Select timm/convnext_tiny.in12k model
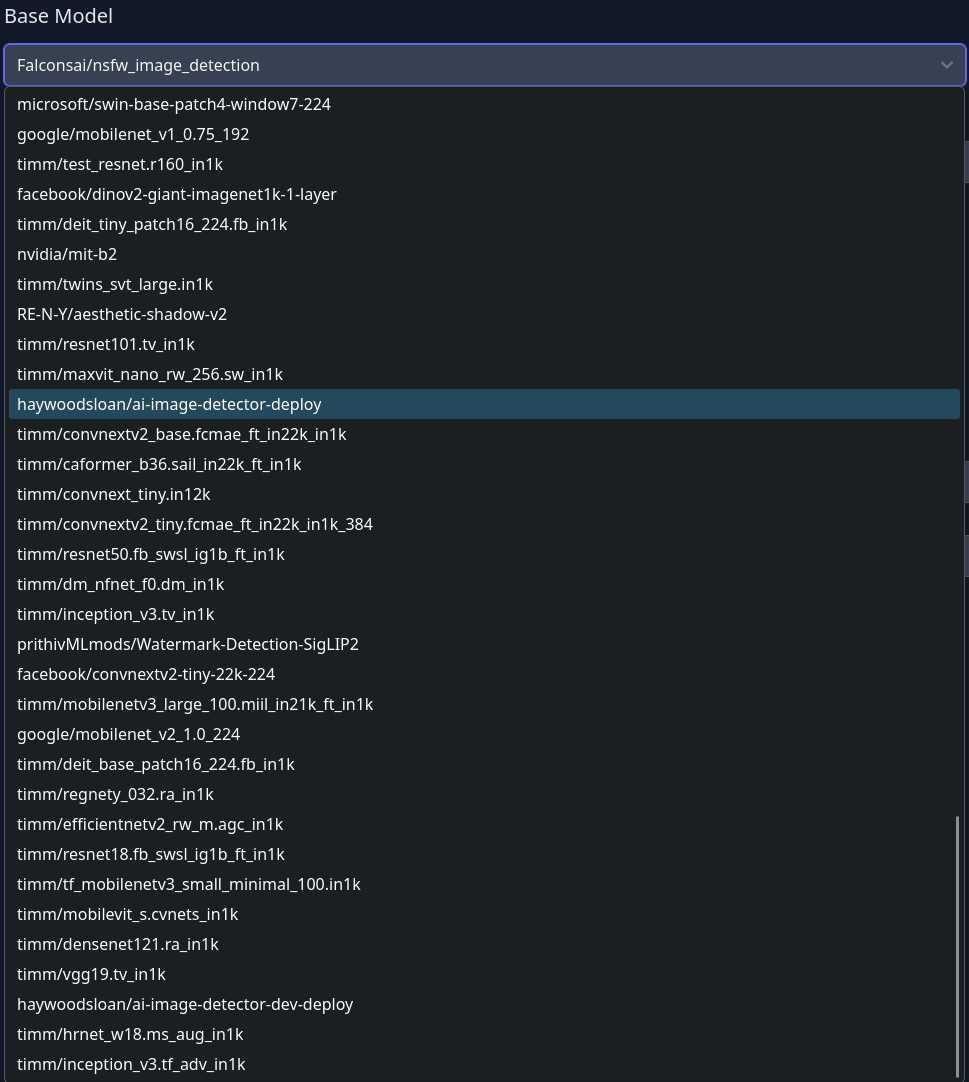 484,494
